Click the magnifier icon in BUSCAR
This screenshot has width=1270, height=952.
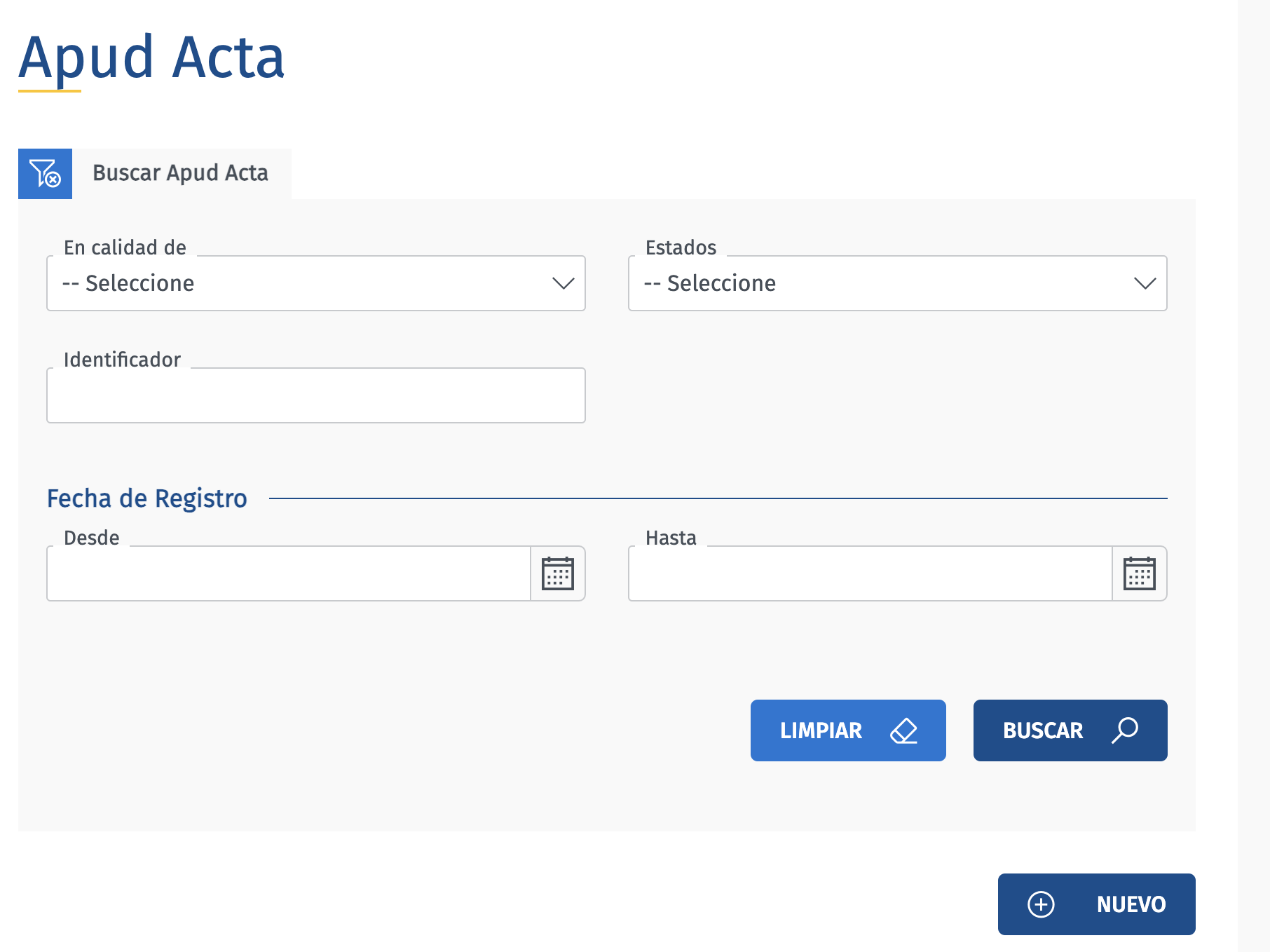click(x=1125, y=730)
